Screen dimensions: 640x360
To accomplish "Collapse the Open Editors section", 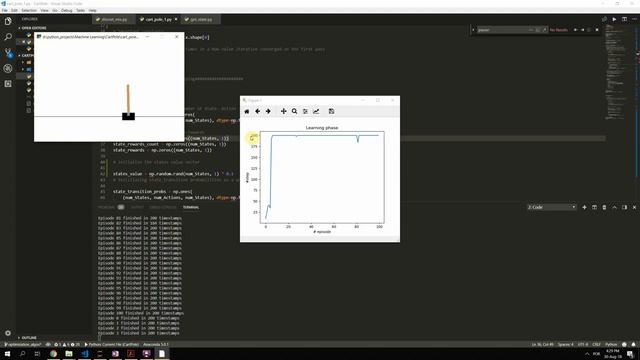I will [x=33, y=28].
